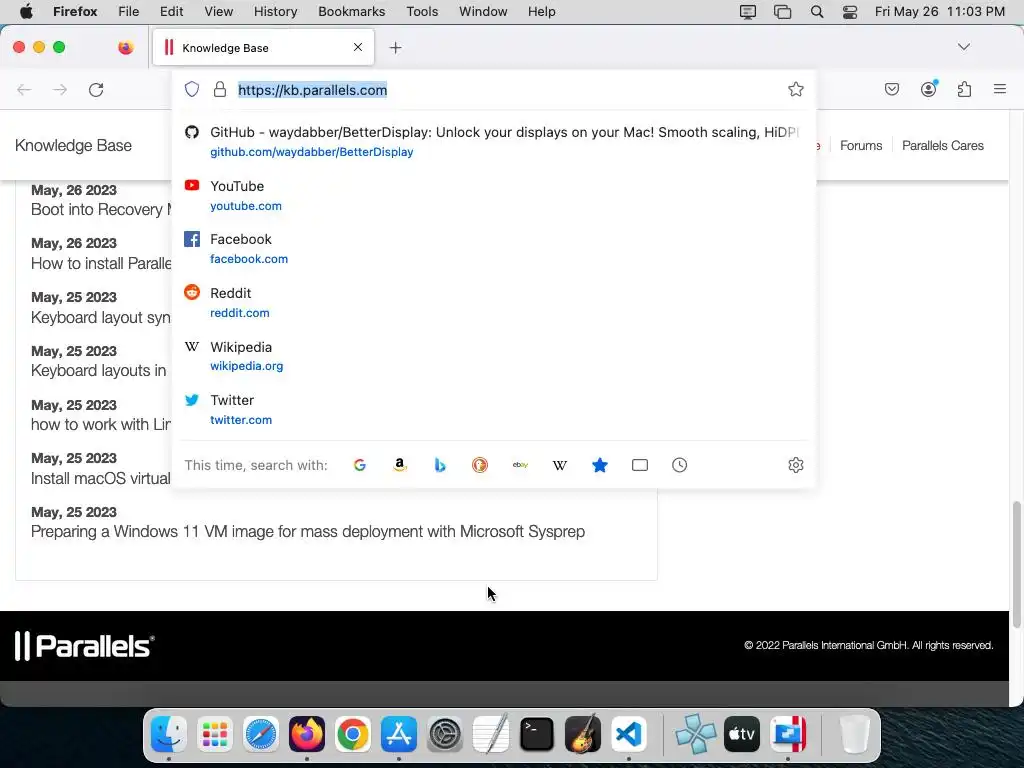This screenshot has height=768, width=1024.
Task: Open the Twitter suggestion
Action: [494, 409]
